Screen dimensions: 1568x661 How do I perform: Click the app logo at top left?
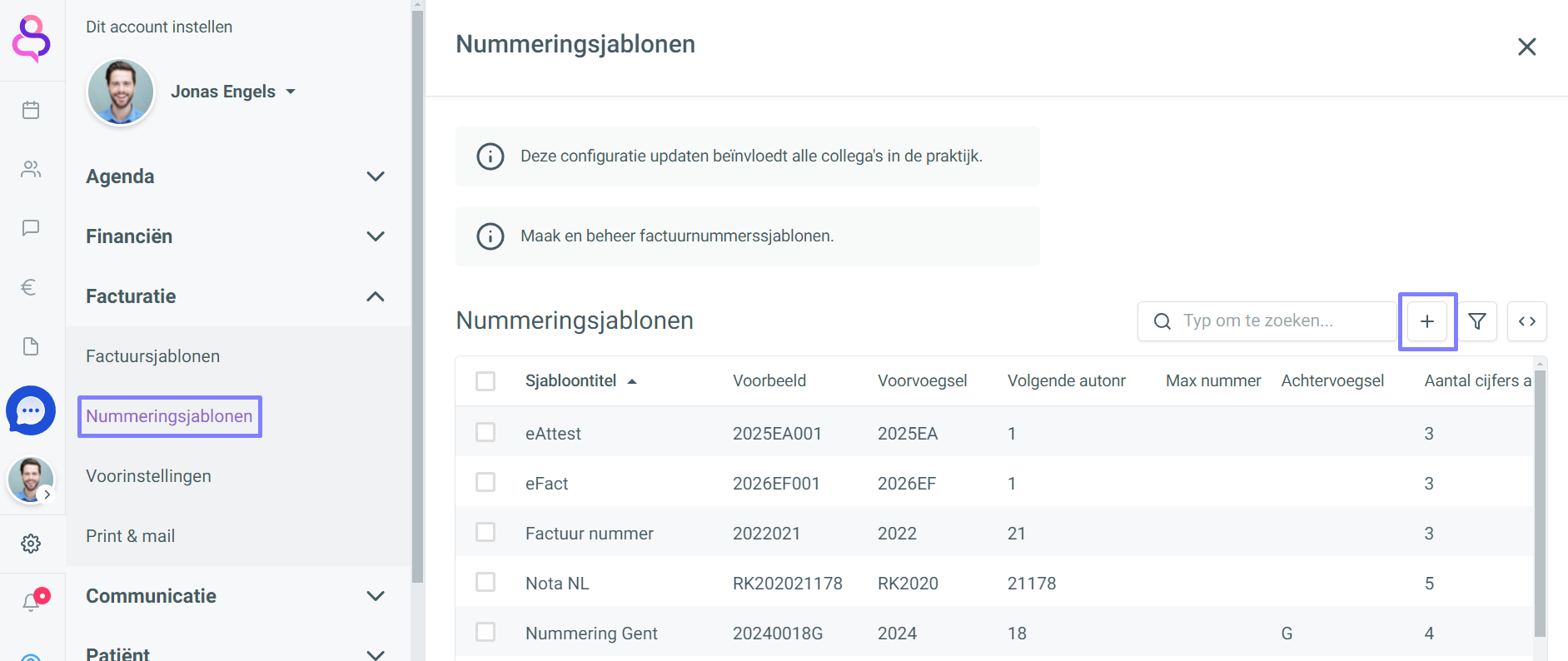31,39
